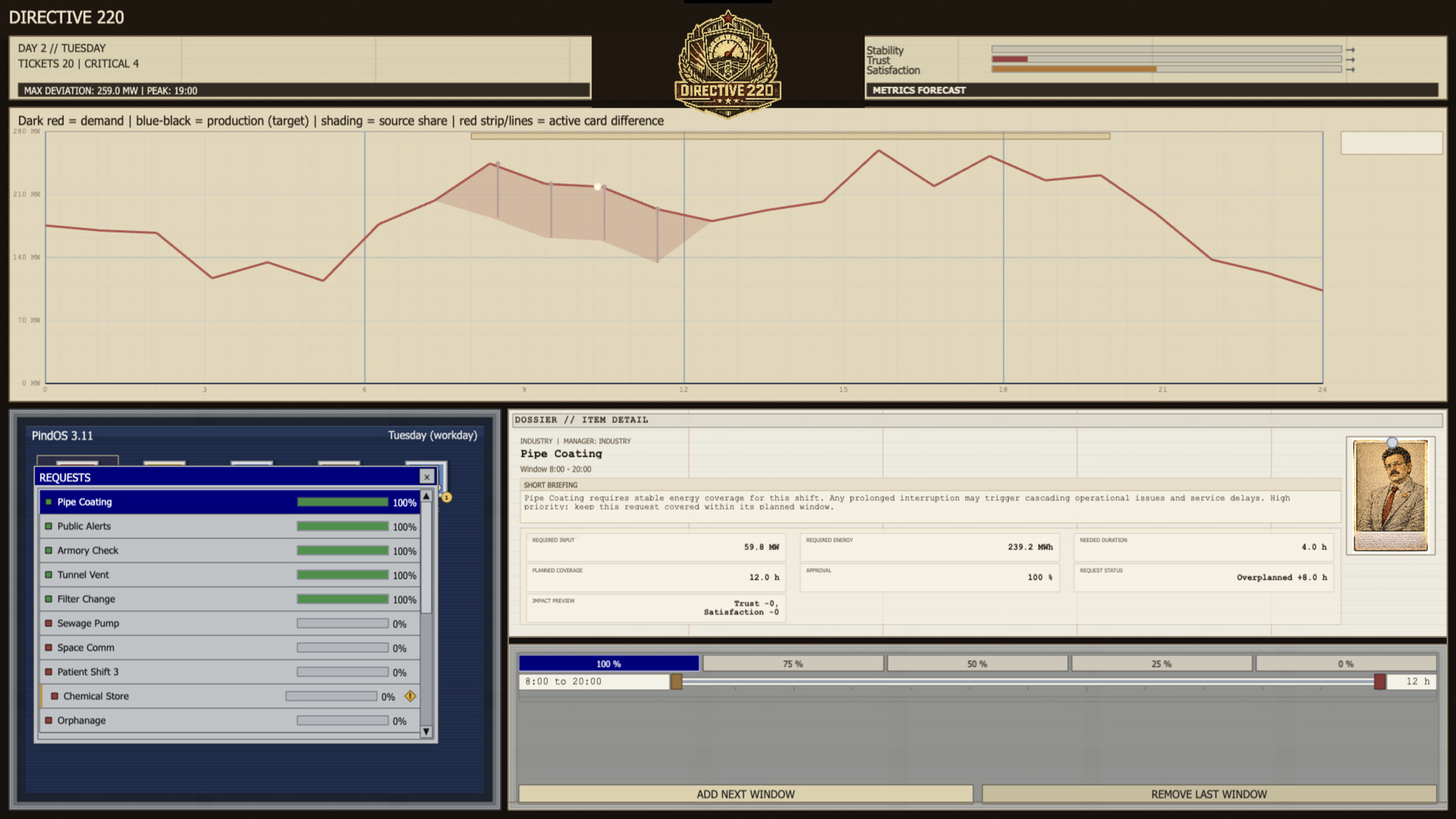Click the manager portrait in dossier
The height and width of the screenshot is (819, 1456).
coord(1390,496)
